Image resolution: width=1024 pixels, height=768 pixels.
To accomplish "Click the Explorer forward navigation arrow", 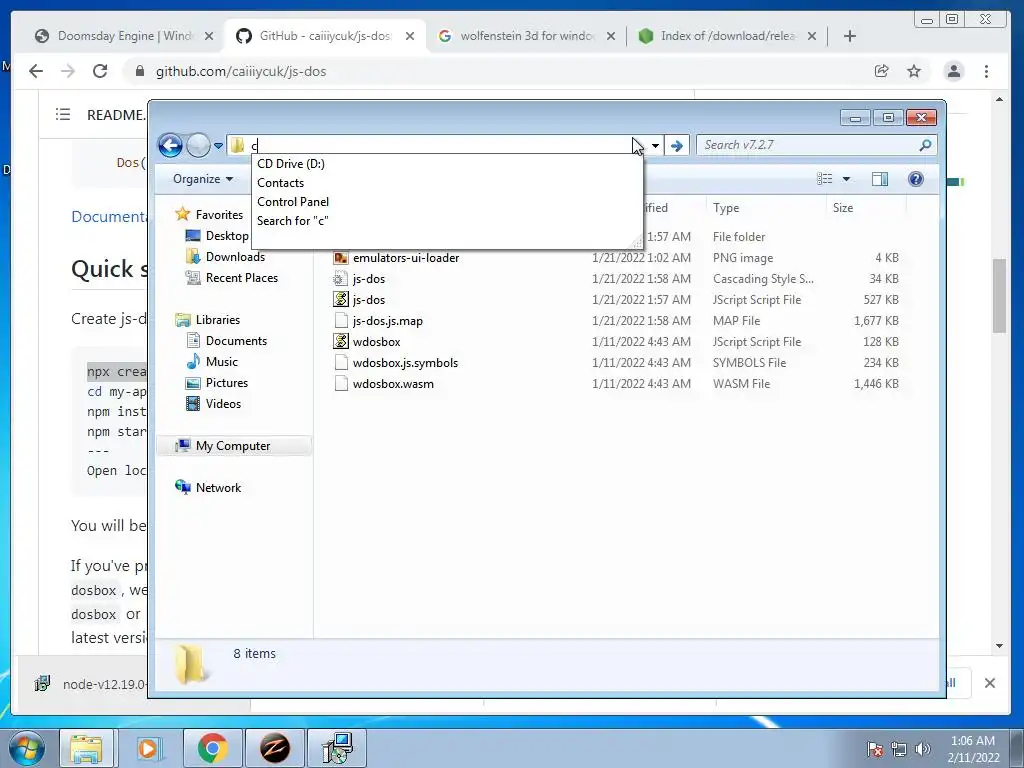I will [x=198, y=145].
